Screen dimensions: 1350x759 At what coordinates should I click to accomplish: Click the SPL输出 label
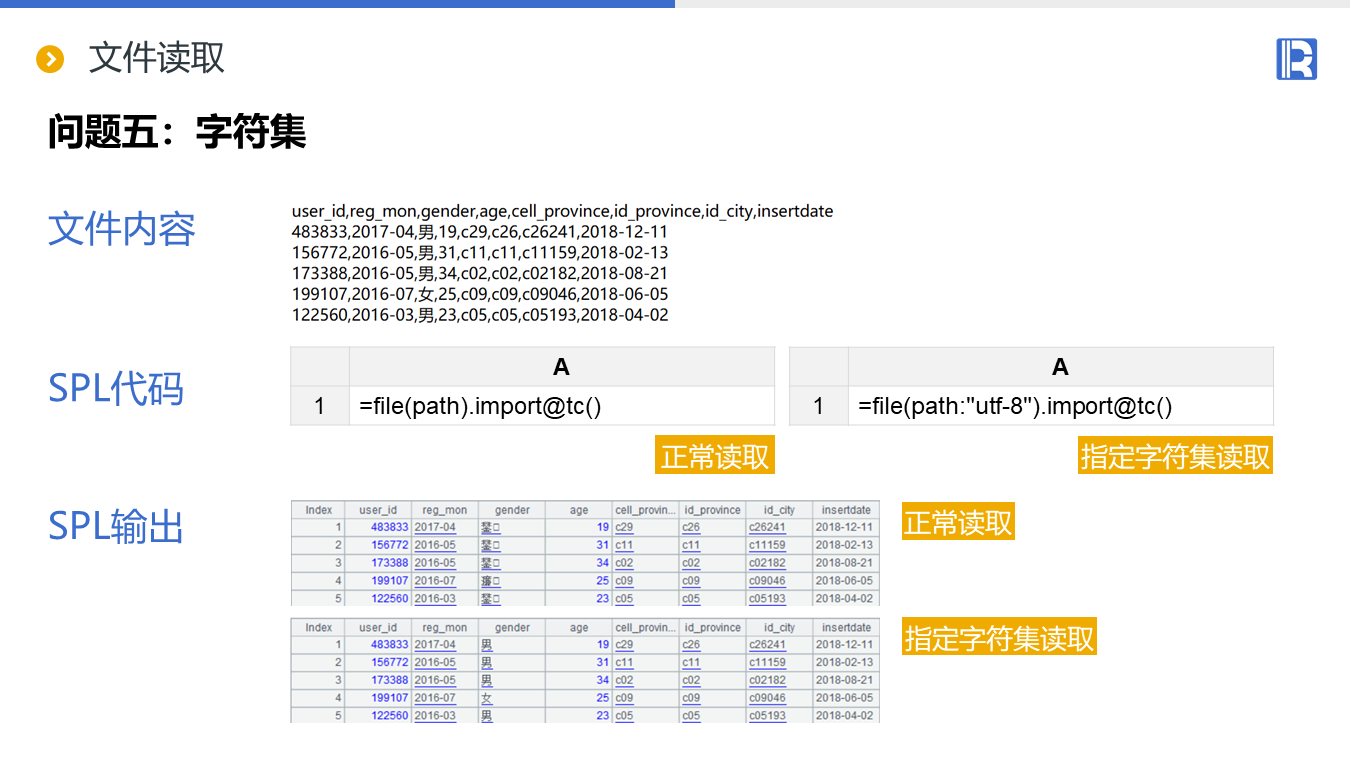116,526
